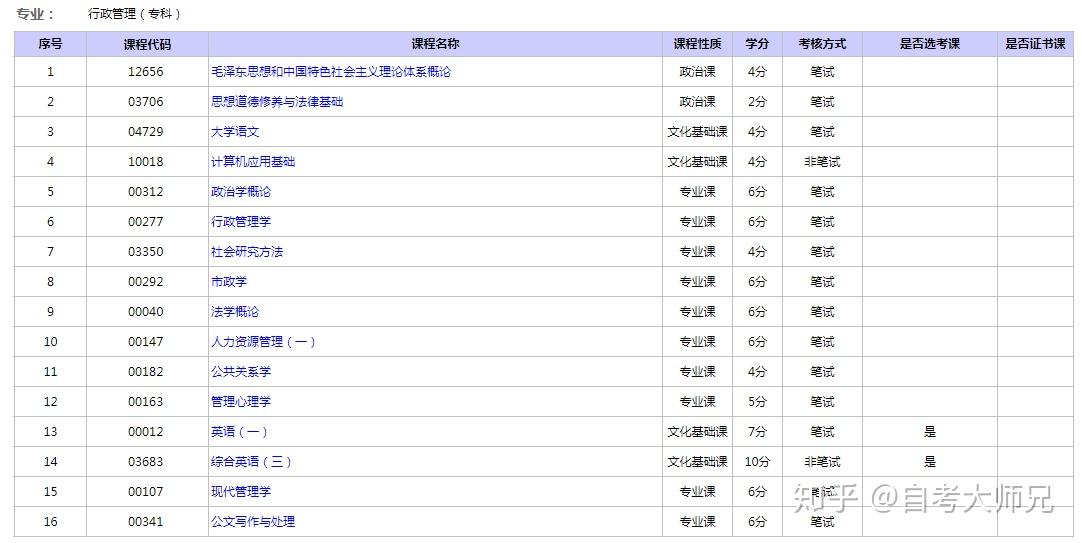Open the 综合英语（三） course link
Image resolution: width=1082 pixels, height=543 pixels.
(x=251, y=462)
